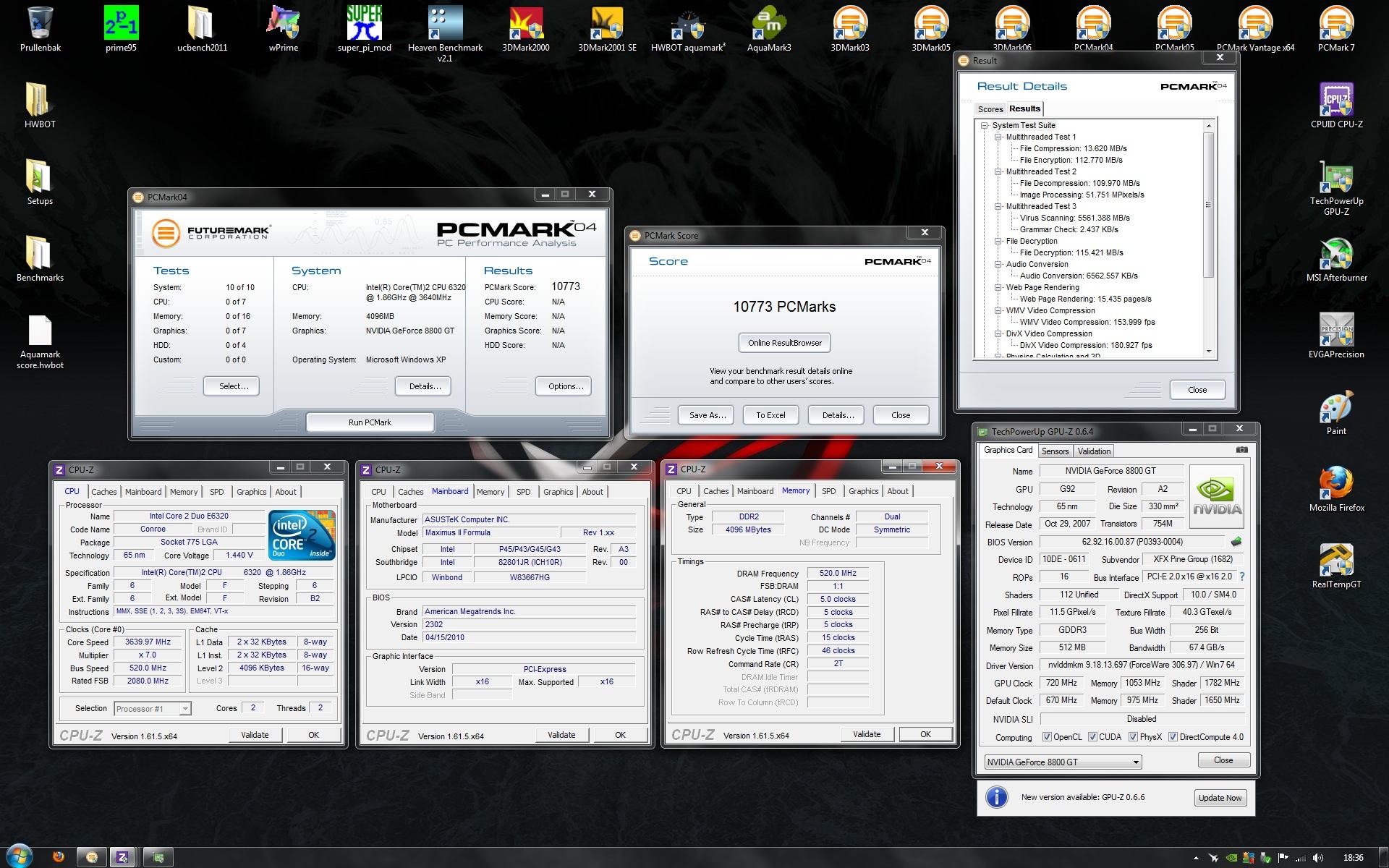Screen dimensions: 1389x868
Task: Launch wPrime desktop shortcut
Action: pyautogui.click(x=283, y=29)
